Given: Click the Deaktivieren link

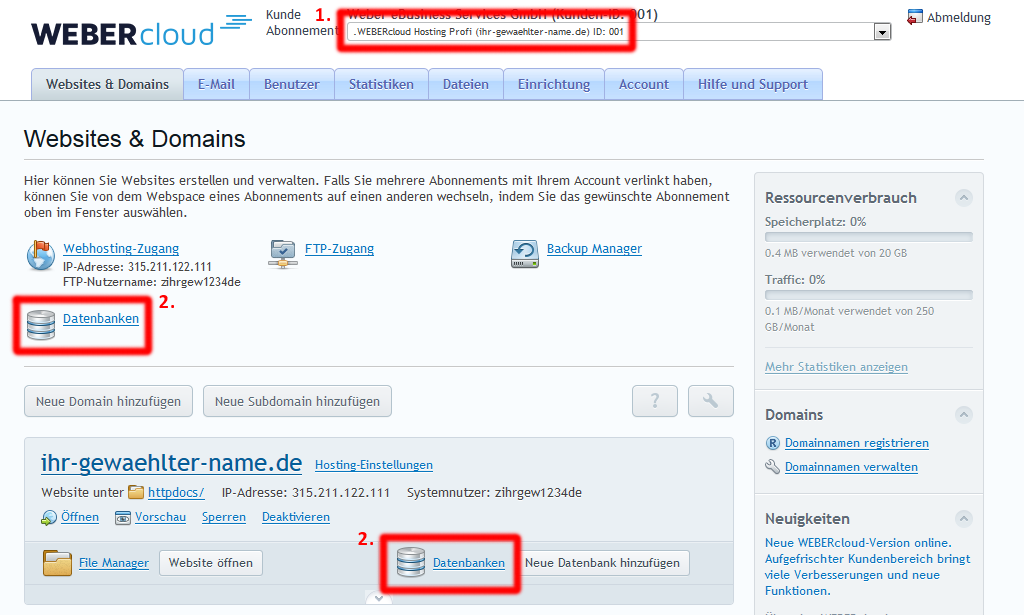Looking at the screenshot, I should tap(296, 517).
